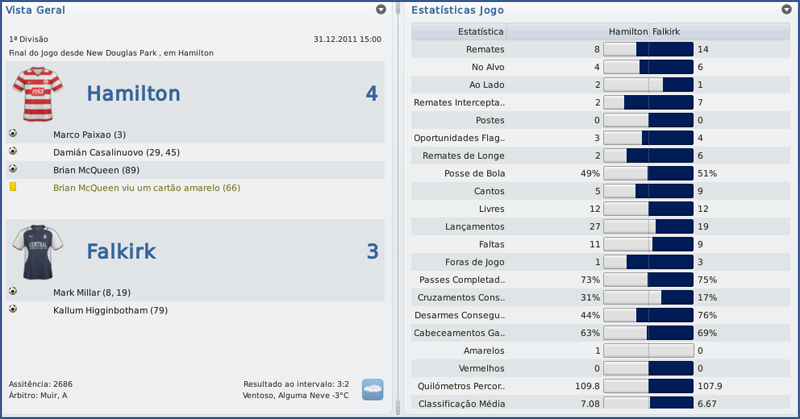
Task: Click the goal ball icon beside Marco Paixao
Action: pos(13,134)
